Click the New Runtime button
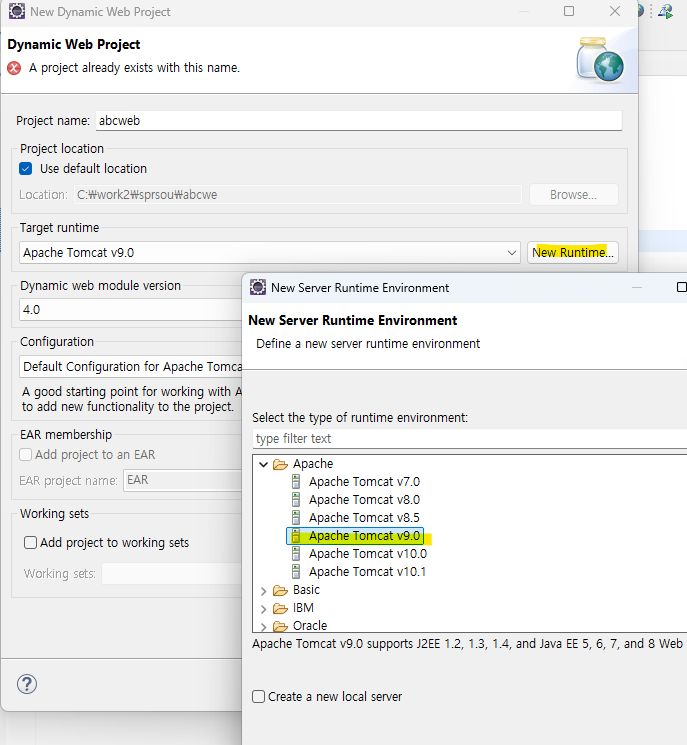 point(572,252)
